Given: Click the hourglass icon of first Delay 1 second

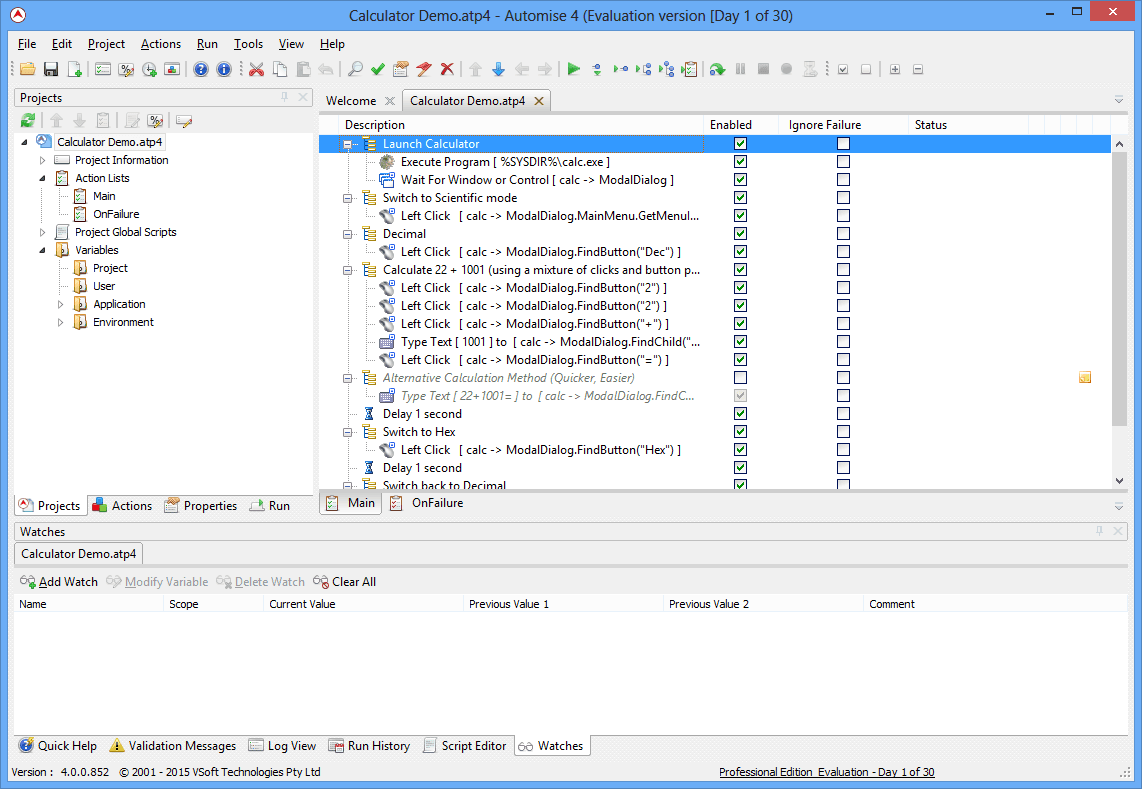Looking at the screenshot, I should [x=369, y=414].
